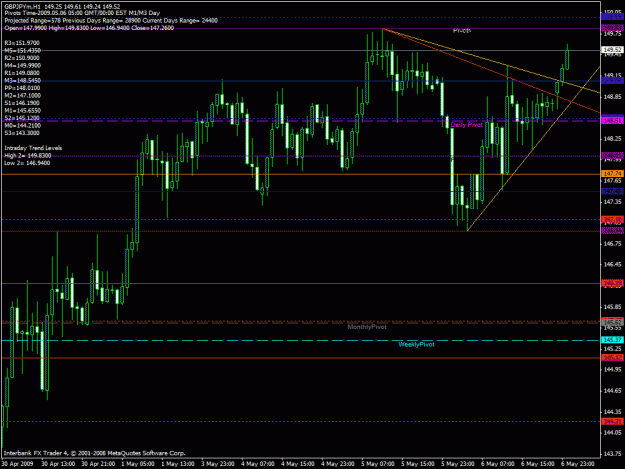Click the 'High 2= 149.8300' label

pyautogui.click(x=28, y=156)
